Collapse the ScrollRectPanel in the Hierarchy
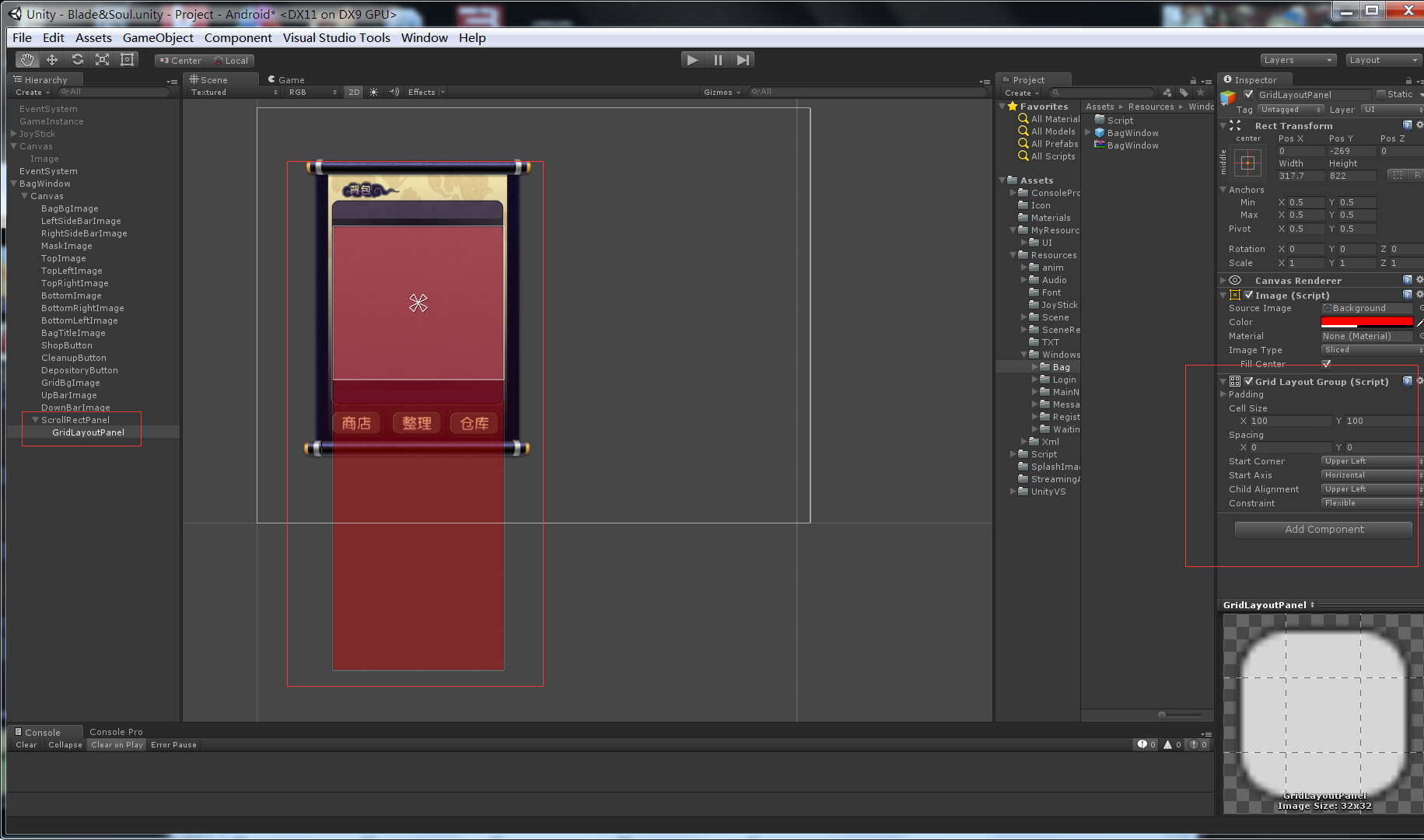Screen dimensions: 1424x840 34,419
